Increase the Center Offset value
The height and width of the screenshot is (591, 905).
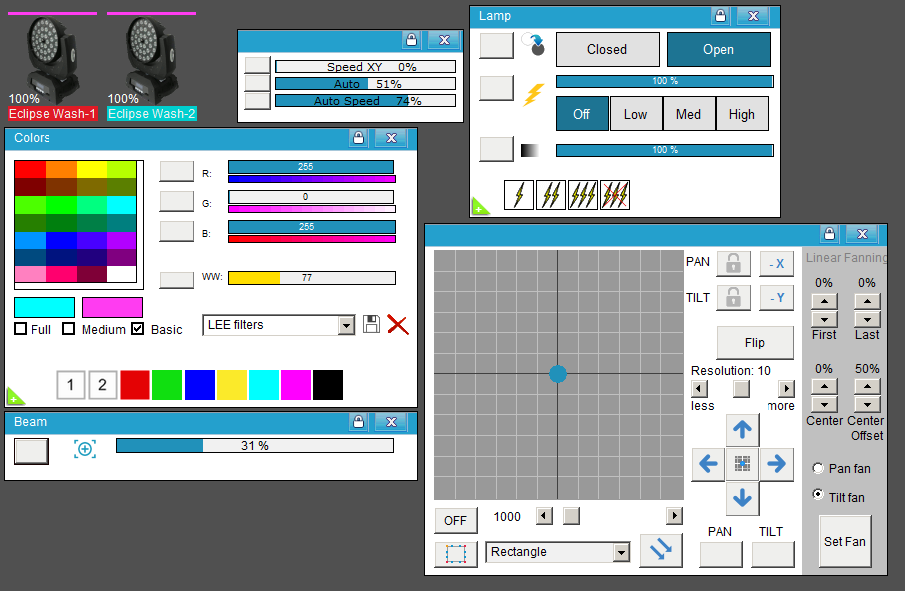[x=867, y=386]
